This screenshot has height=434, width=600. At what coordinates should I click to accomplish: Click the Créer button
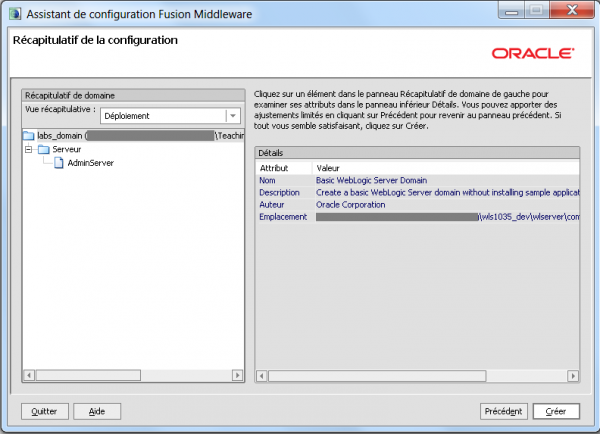[556, 411]
